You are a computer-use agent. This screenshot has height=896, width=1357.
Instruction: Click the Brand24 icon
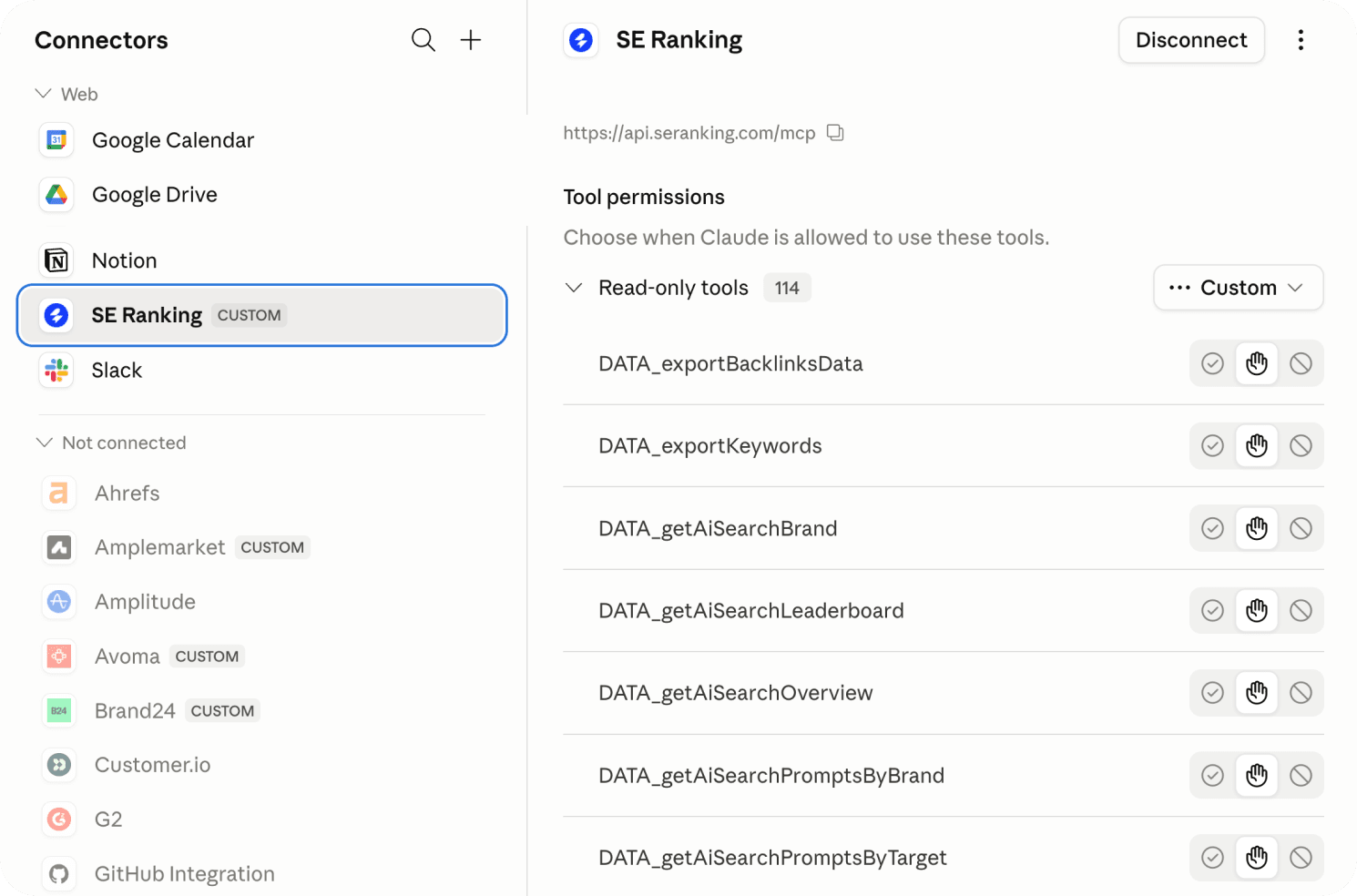[x=59, y=711]
